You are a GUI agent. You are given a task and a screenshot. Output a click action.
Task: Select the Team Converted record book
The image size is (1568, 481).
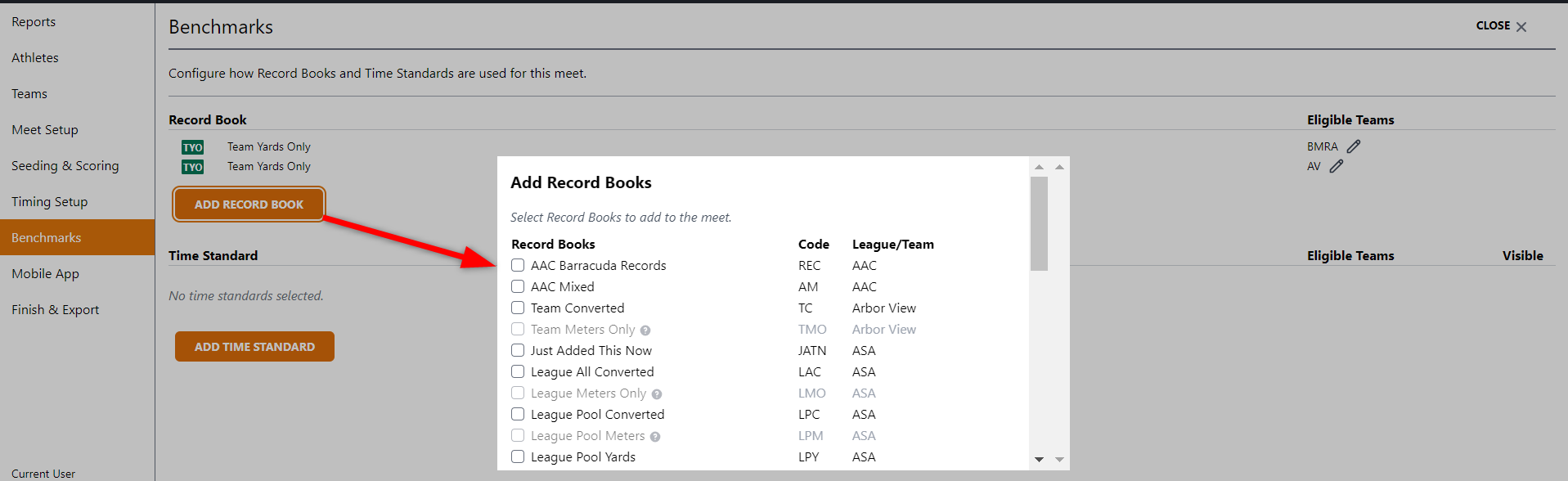pos(518,308)
